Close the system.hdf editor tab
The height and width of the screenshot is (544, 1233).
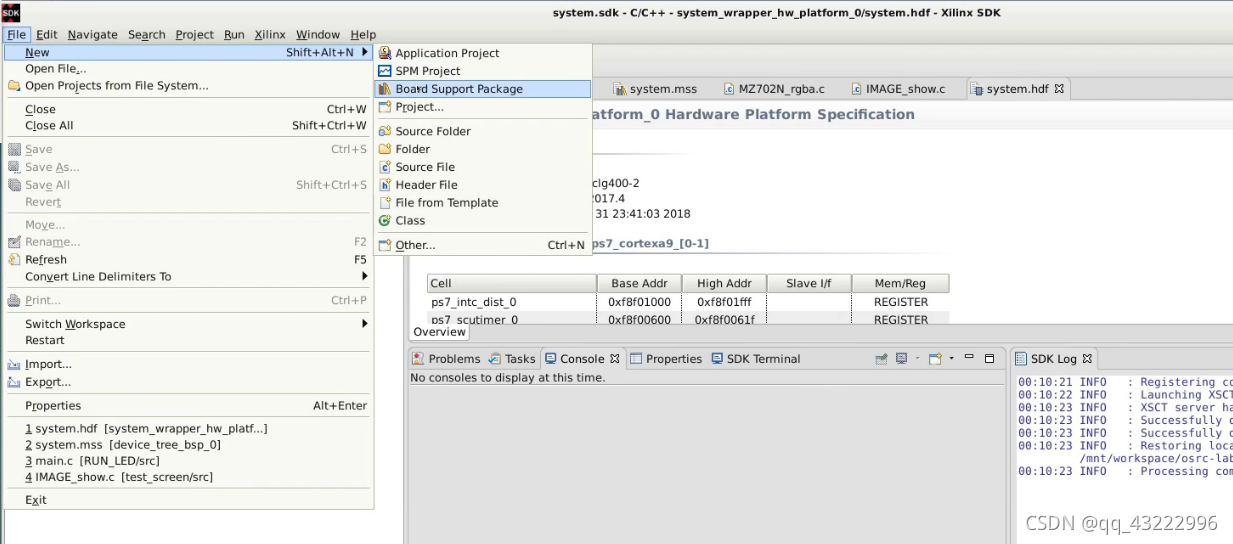click(x=1060, y=89)
